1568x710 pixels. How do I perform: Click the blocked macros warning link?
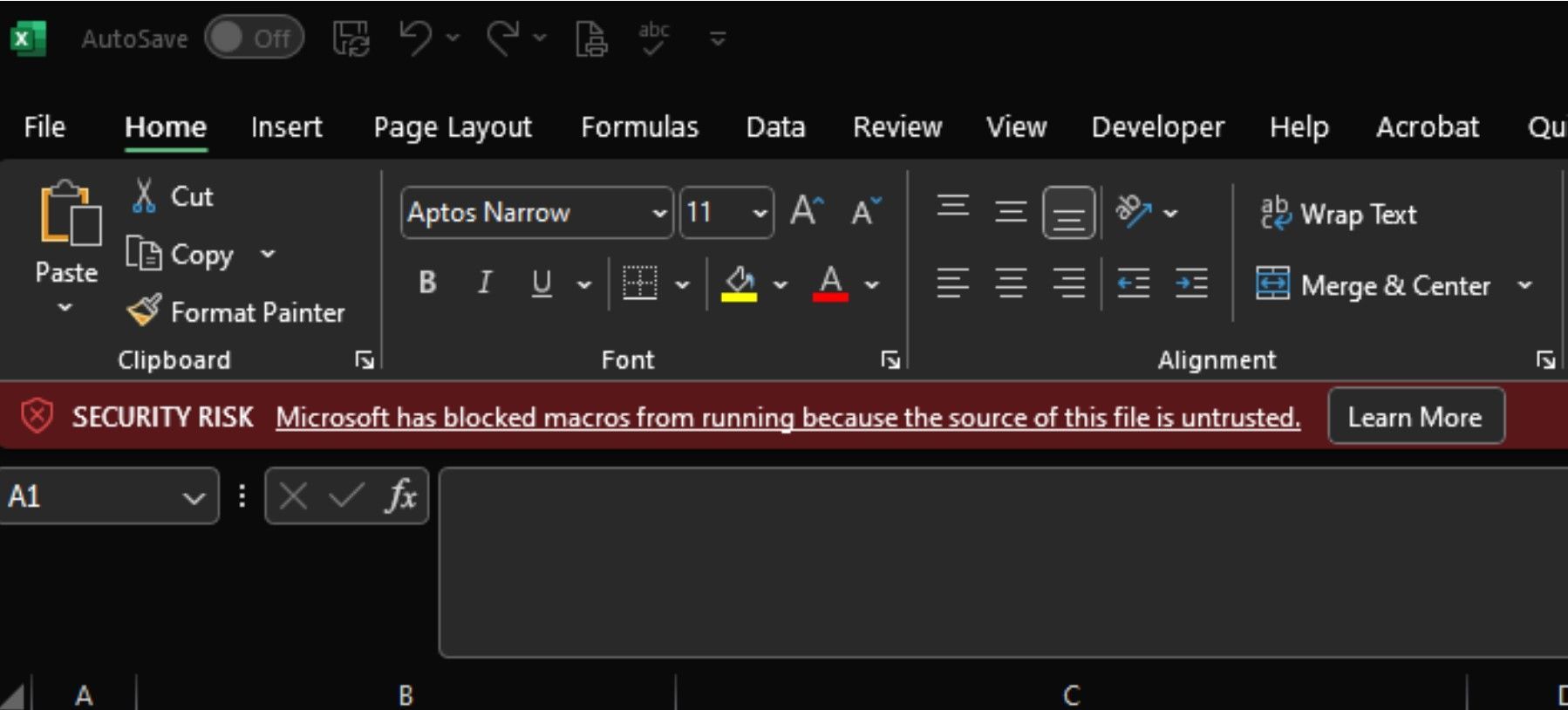coord(788,418)
